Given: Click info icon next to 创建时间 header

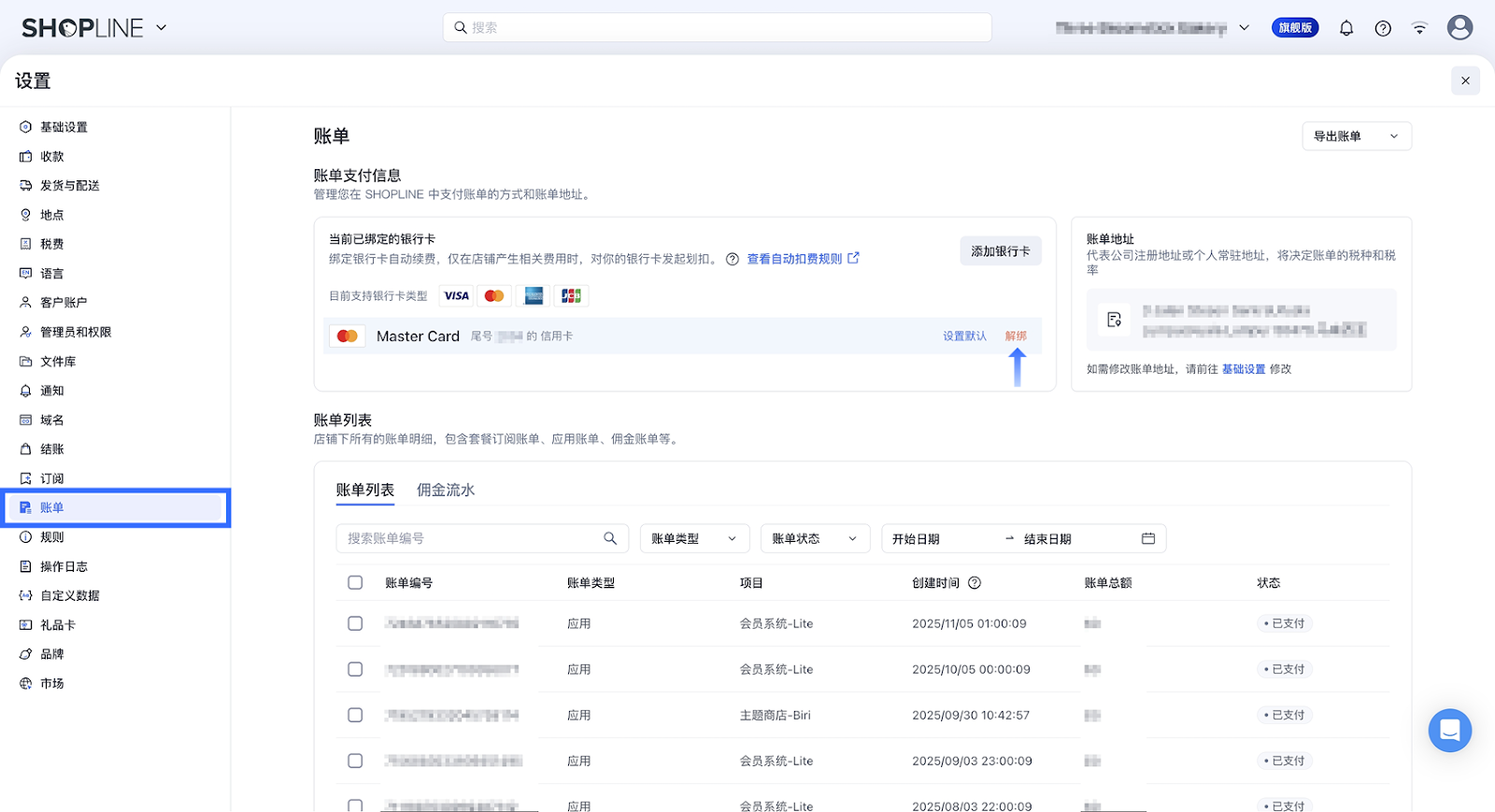Looking at the screenshot, I should pos(975,583).
